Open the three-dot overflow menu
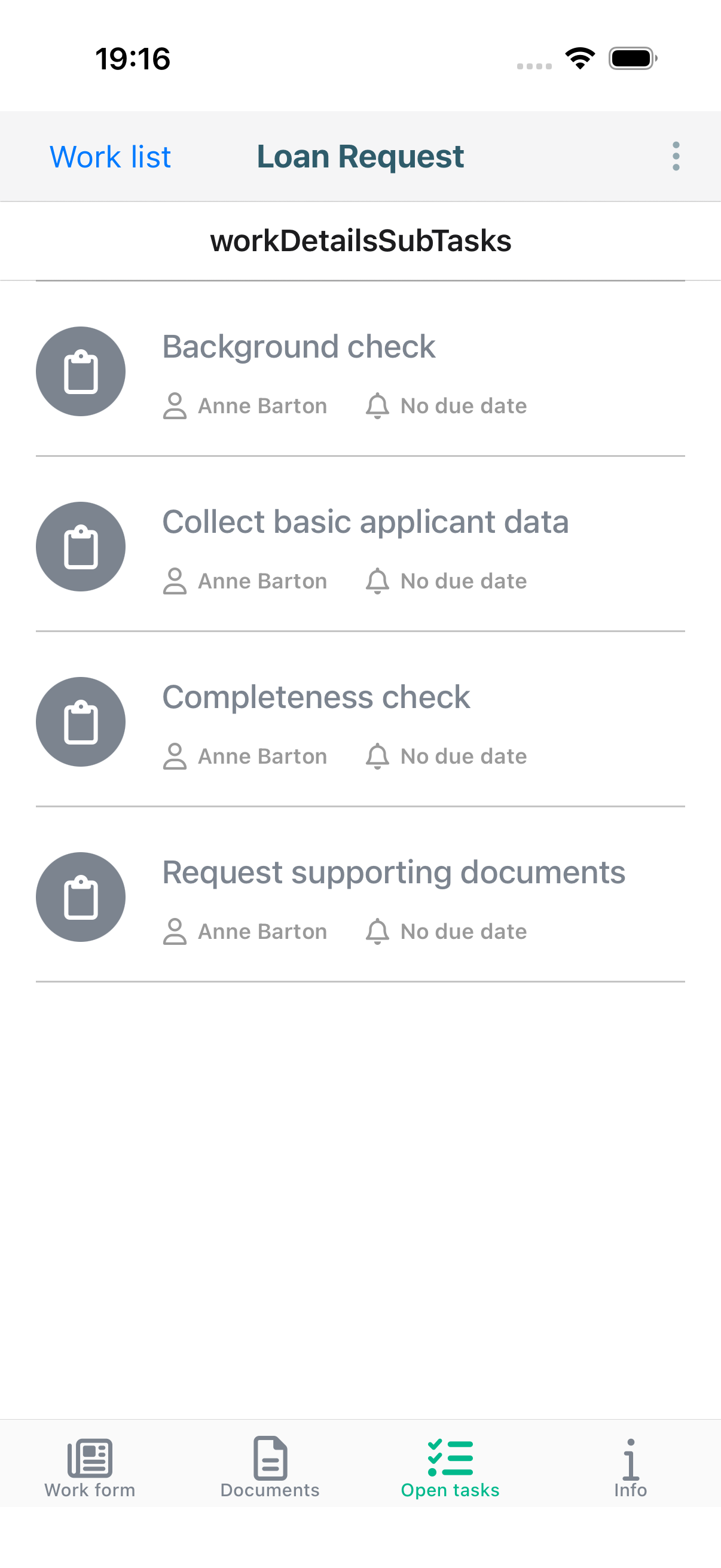Screen dimensions: 721x1568 pos(676,157)
